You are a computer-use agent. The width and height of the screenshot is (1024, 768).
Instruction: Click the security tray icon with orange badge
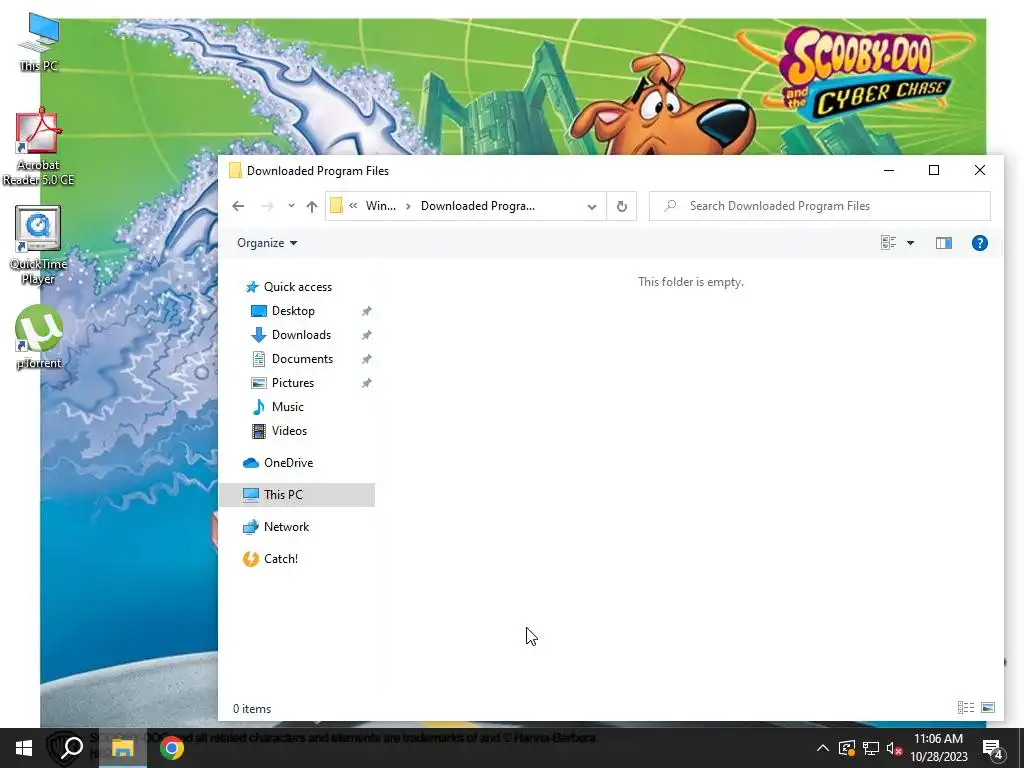pyautogui.click(x=847, y=748)
